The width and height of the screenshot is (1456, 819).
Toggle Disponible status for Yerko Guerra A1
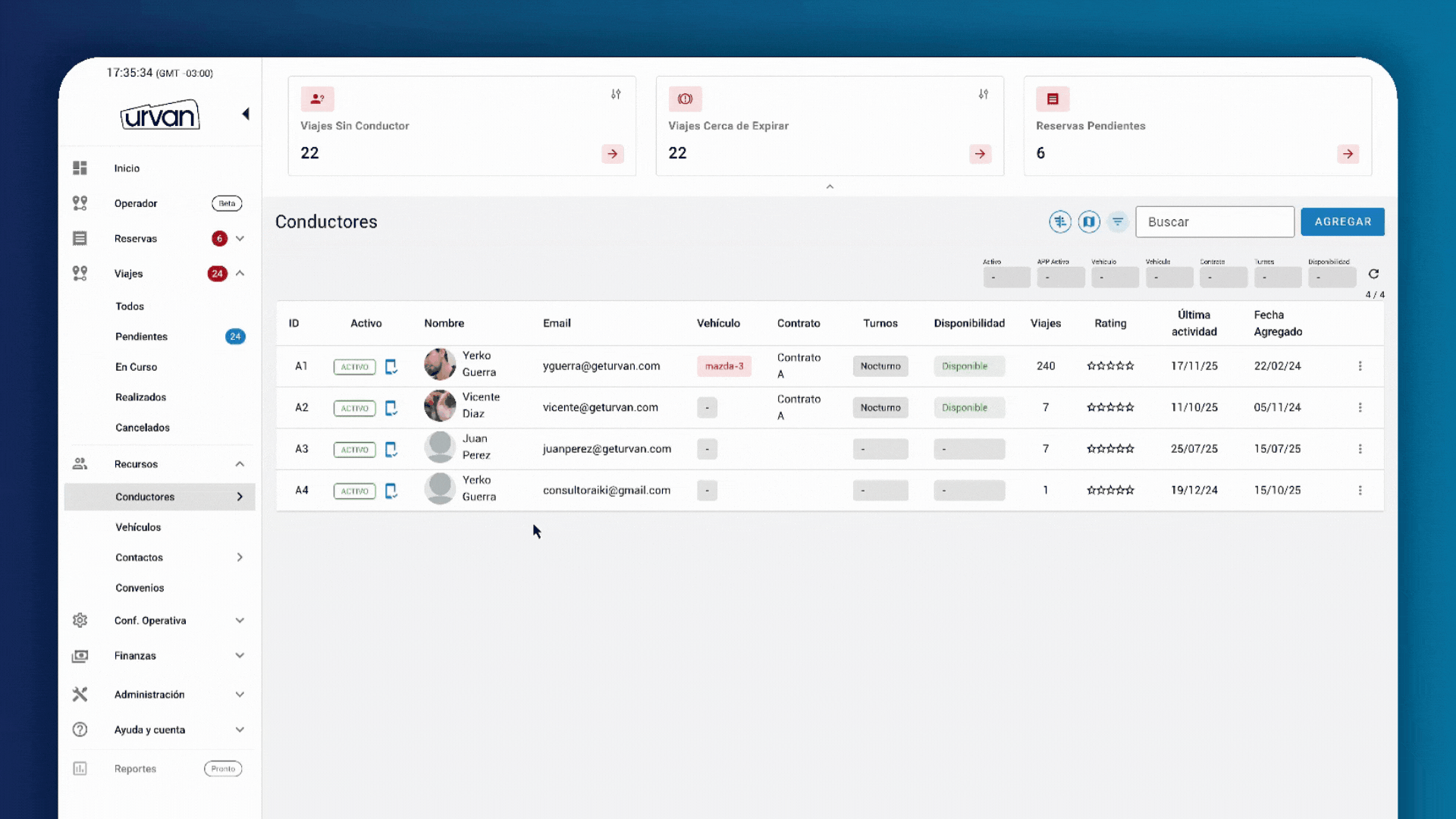coord(968,366)
